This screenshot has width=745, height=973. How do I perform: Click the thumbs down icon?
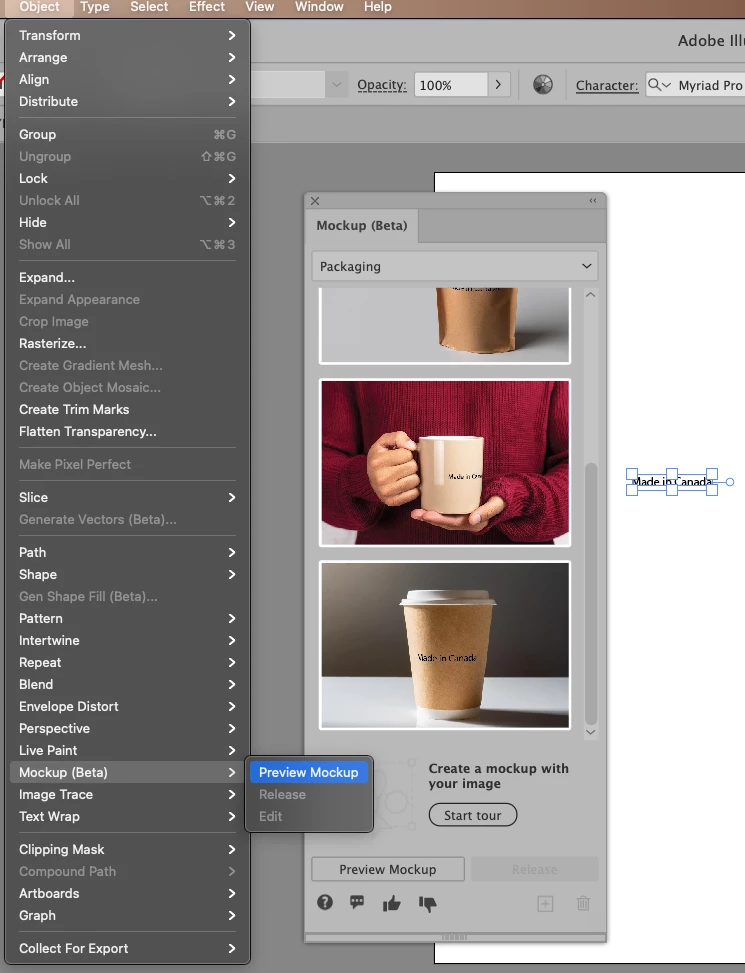[x=427, y=904]
